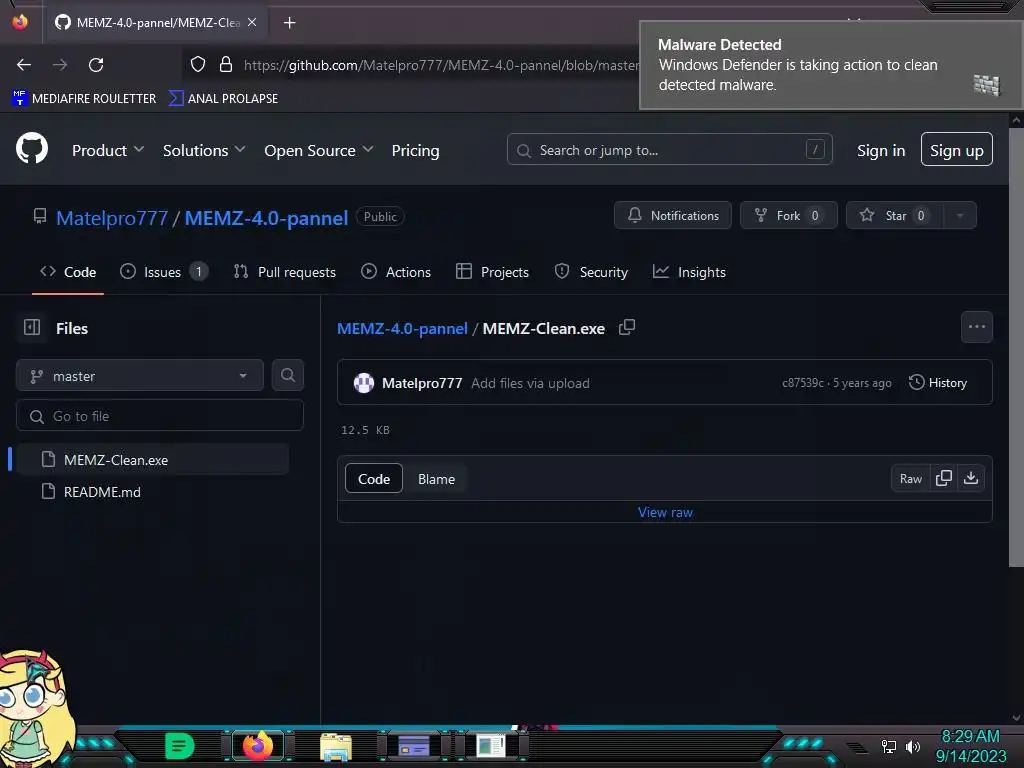This screenshot has height=768, width=1024.
Task: Open the Projects tab
Action: pyautogui.click(x=492, y=272)
